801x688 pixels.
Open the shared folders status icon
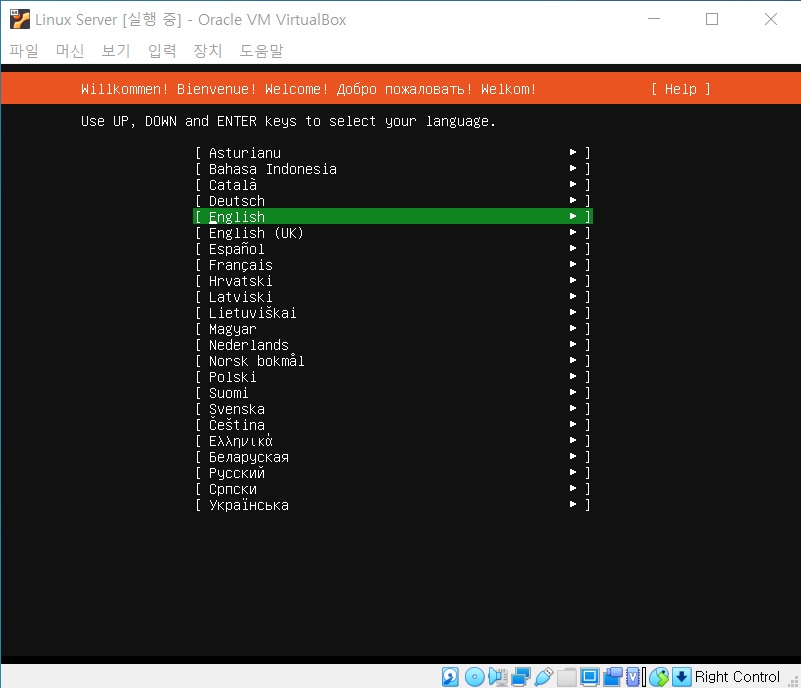click(567, 677)
